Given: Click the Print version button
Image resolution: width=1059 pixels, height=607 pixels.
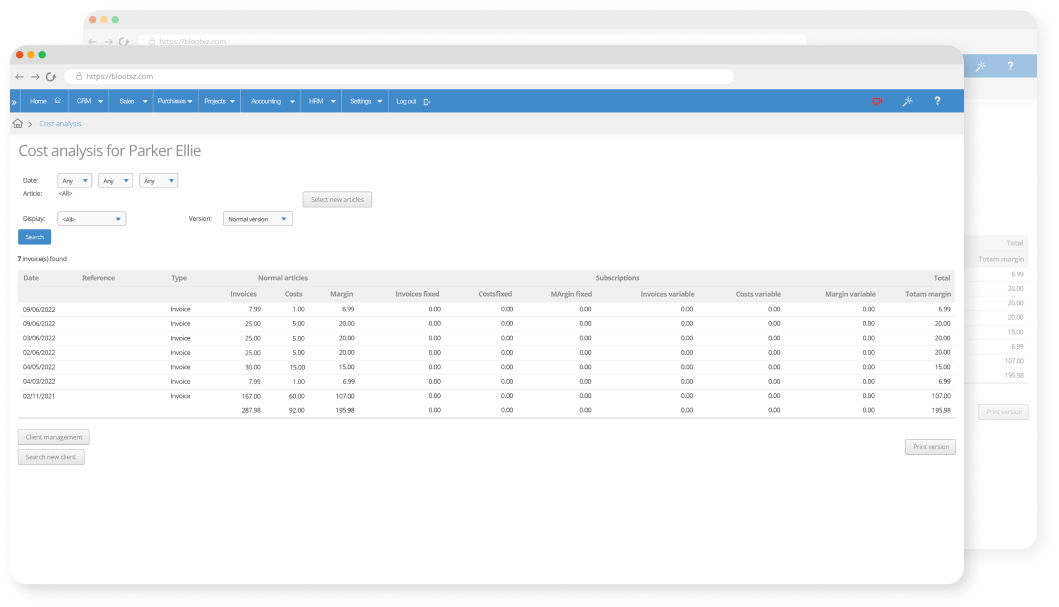Looking at the screenshot, I should click(x=930, y=447).
